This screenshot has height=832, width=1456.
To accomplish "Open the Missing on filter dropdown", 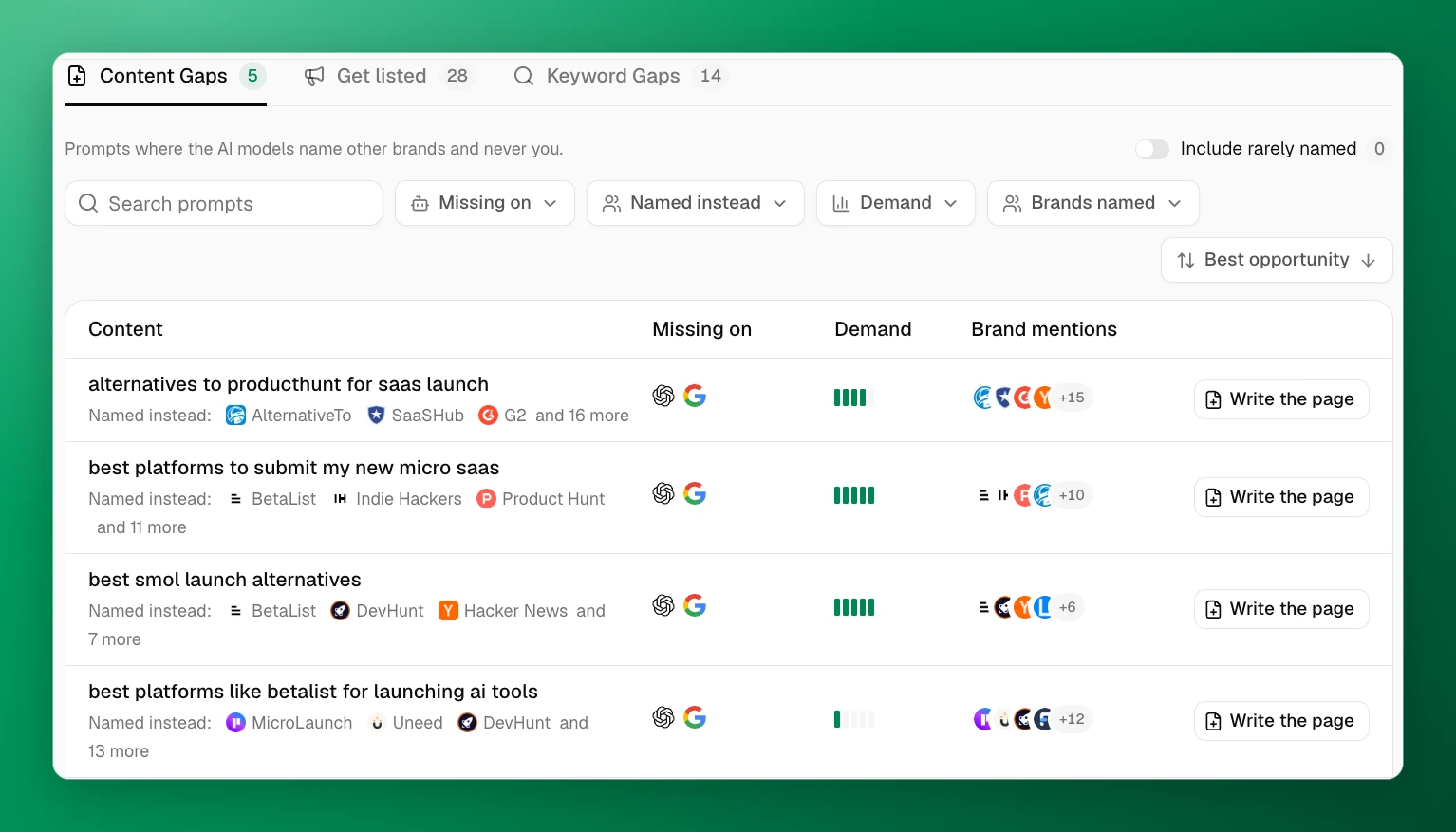I will (485, 203).
